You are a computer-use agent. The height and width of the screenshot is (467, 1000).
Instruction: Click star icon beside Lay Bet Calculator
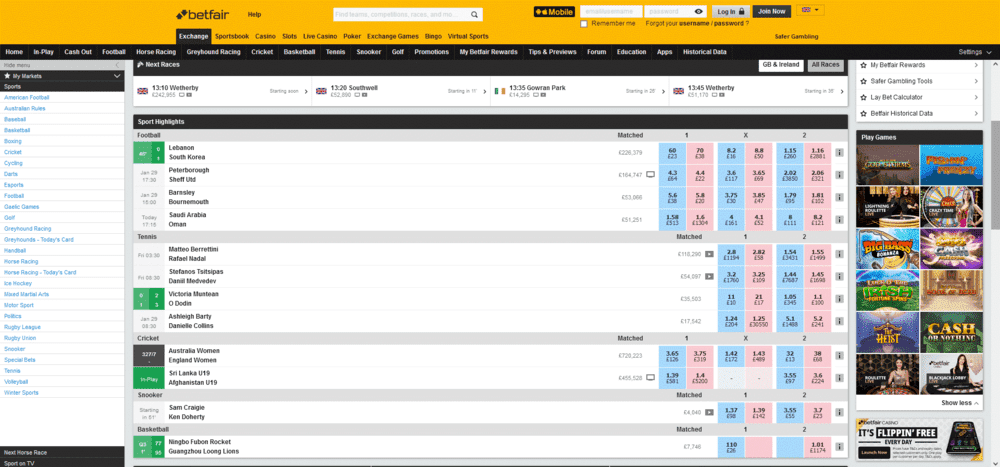(x=864, y=97)
